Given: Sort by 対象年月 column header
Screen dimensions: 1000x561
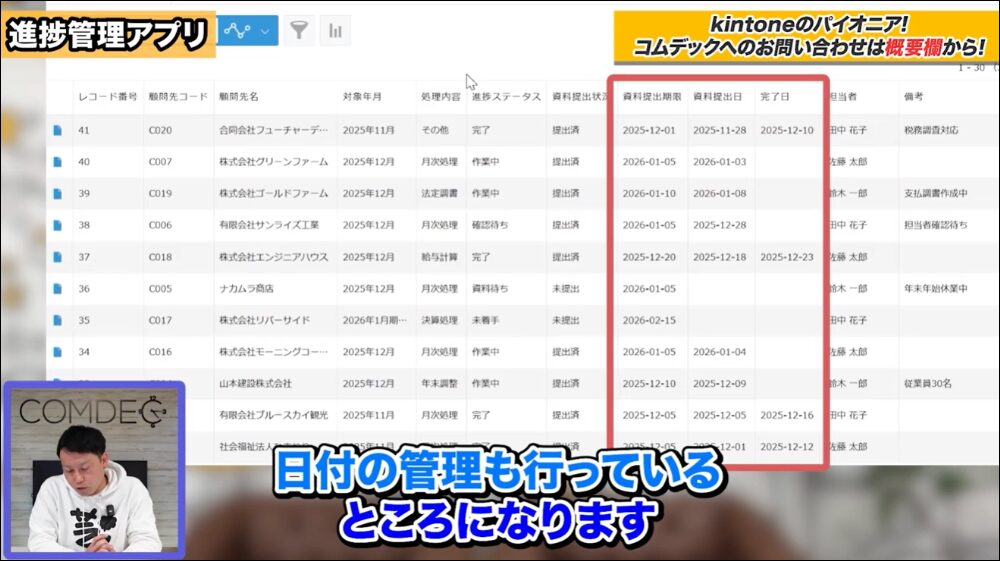Looking at the screenshot, I should [362, 97].
